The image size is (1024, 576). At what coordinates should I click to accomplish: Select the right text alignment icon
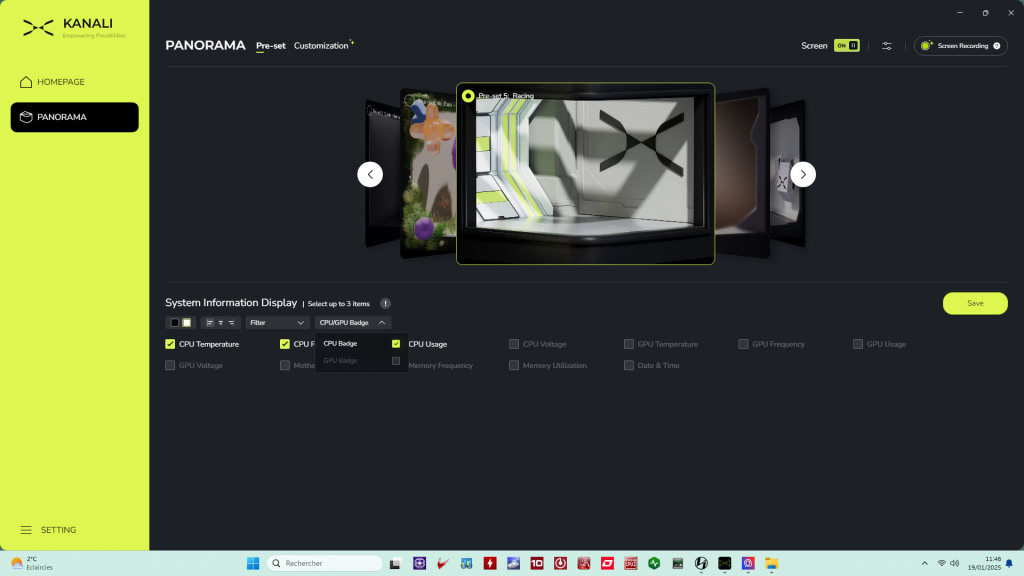point(232,323)
